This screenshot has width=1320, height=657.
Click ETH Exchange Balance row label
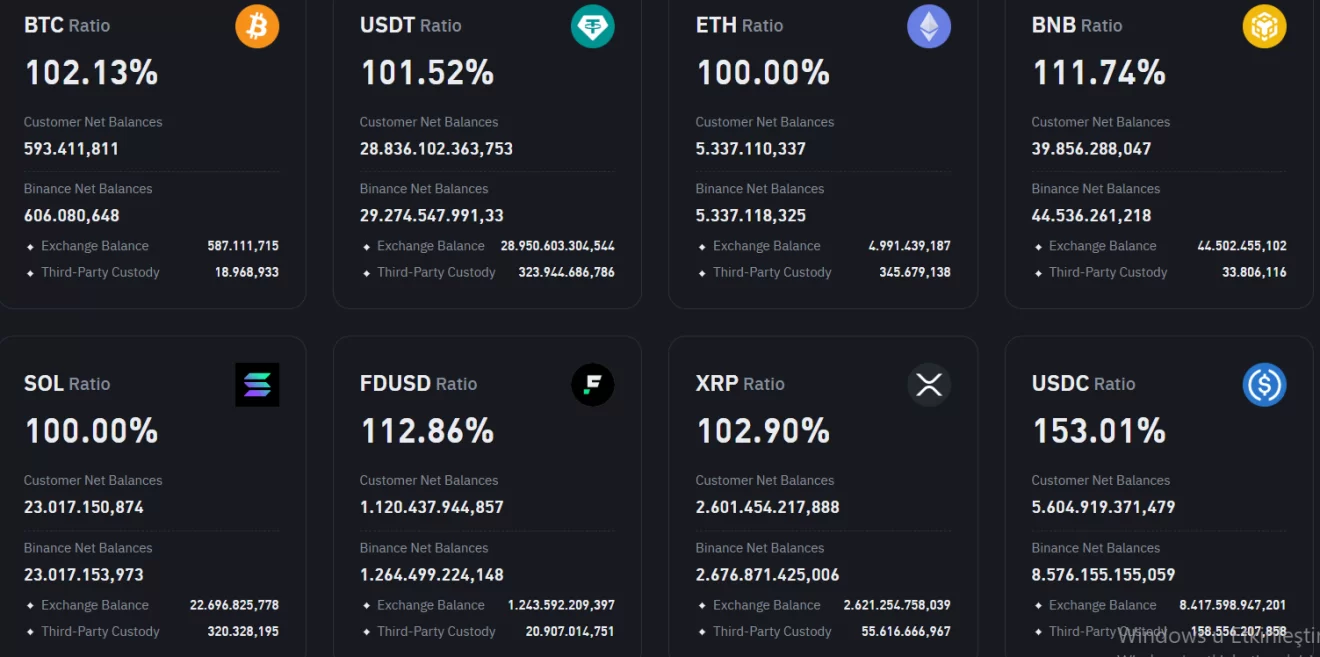[x=766, y=246]
